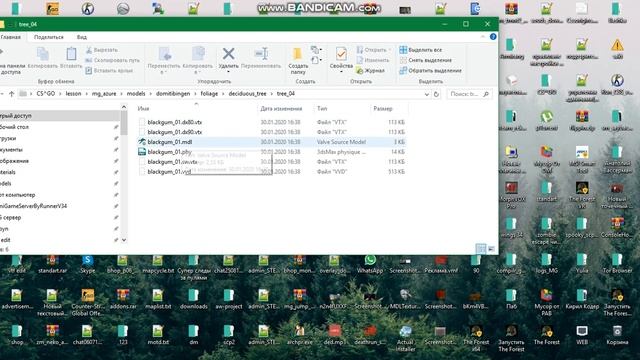The width and height of the screenshot is (640, 360).
Task: Collapse the ribbon with the chevron
Action: [x=483, y=37]
